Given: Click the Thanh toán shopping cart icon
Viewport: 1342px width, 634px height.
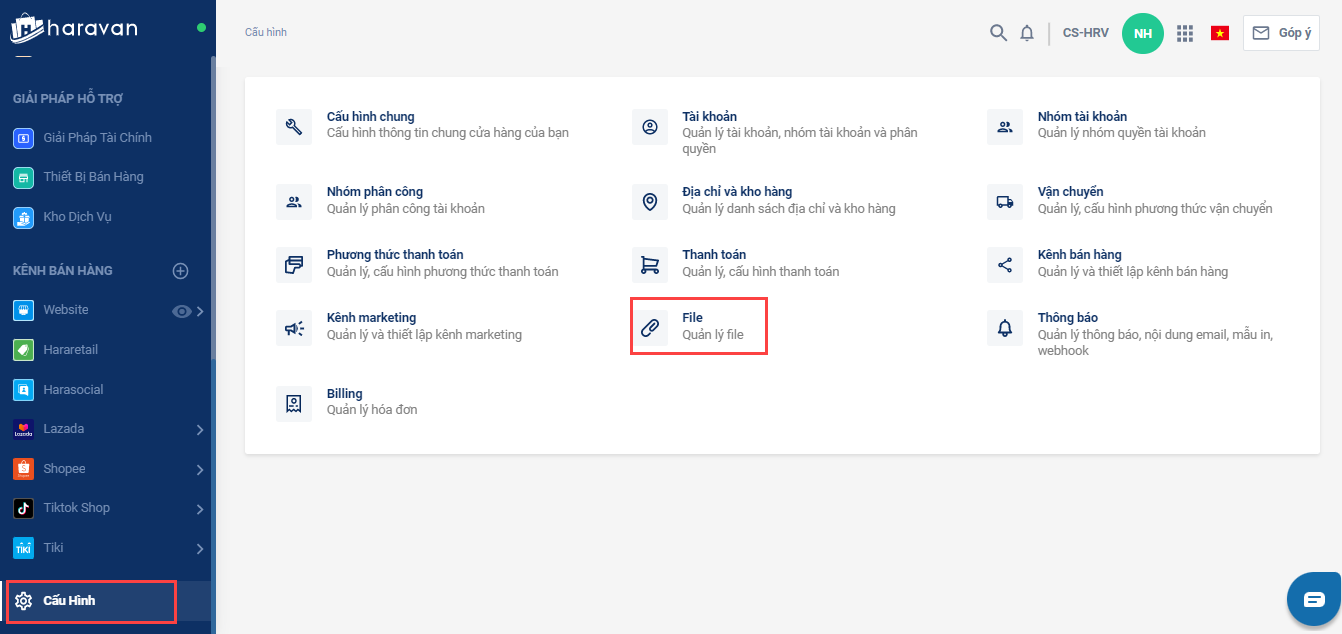Looking at the screenshot, I should click(x=650, y=264).
